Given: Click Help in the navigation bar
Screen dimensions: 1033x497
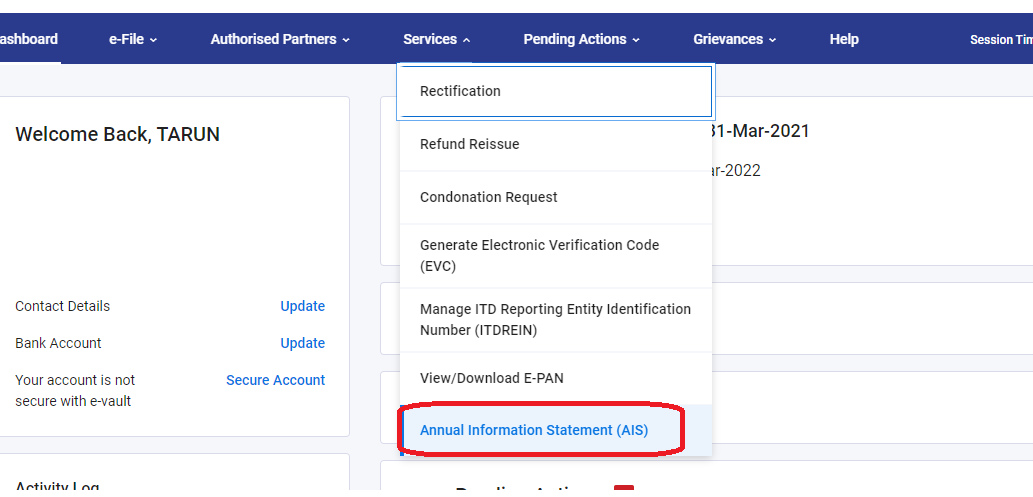Looking at the screenshot, I should (844, 39).
